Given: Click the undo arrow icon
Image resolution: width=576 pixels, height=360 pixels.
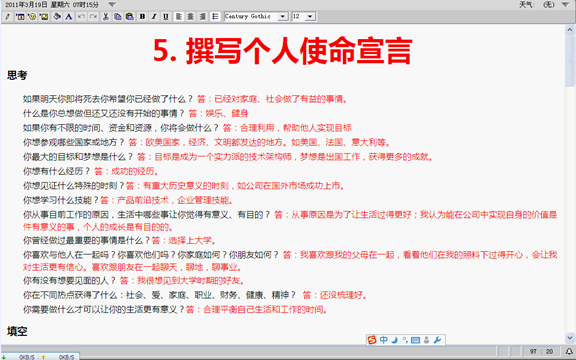Looking at the screenshot, I should pos(81,17).
